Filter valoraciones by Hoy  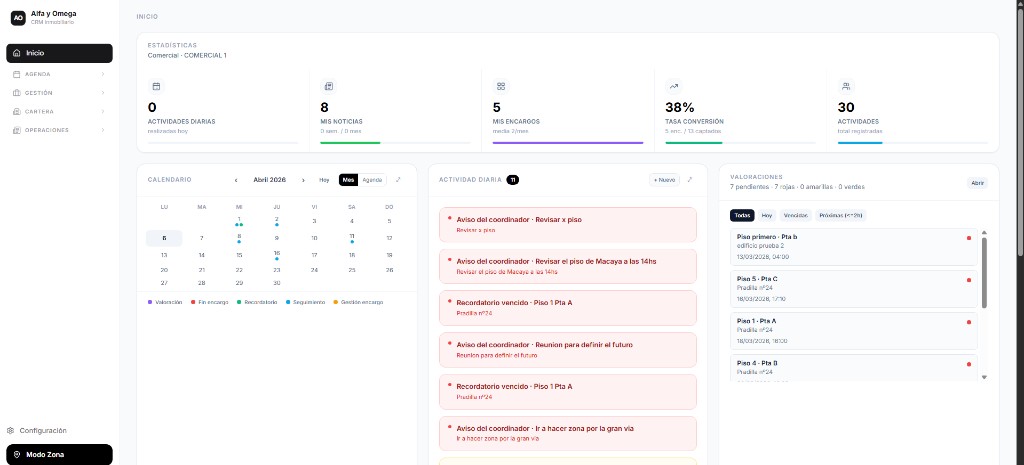click(x=767, y=216)
